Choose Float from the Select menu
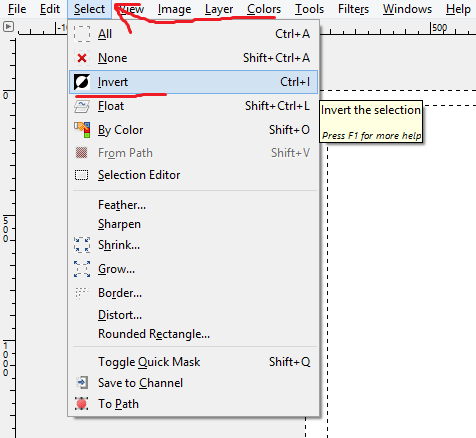The image size is (476, 438). coord(193,106)
